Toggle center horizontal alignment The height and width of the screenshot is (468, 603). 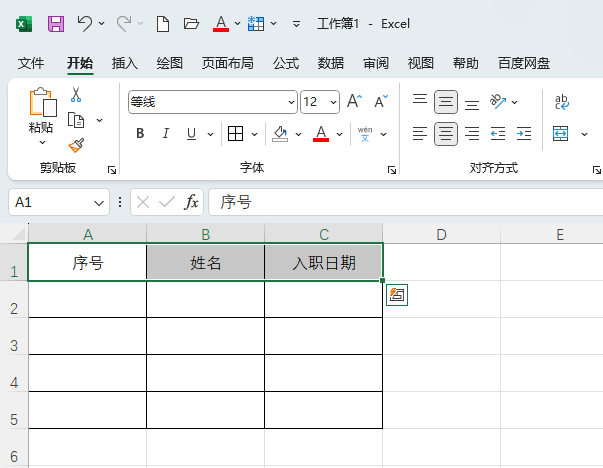(x=446, y=134)
